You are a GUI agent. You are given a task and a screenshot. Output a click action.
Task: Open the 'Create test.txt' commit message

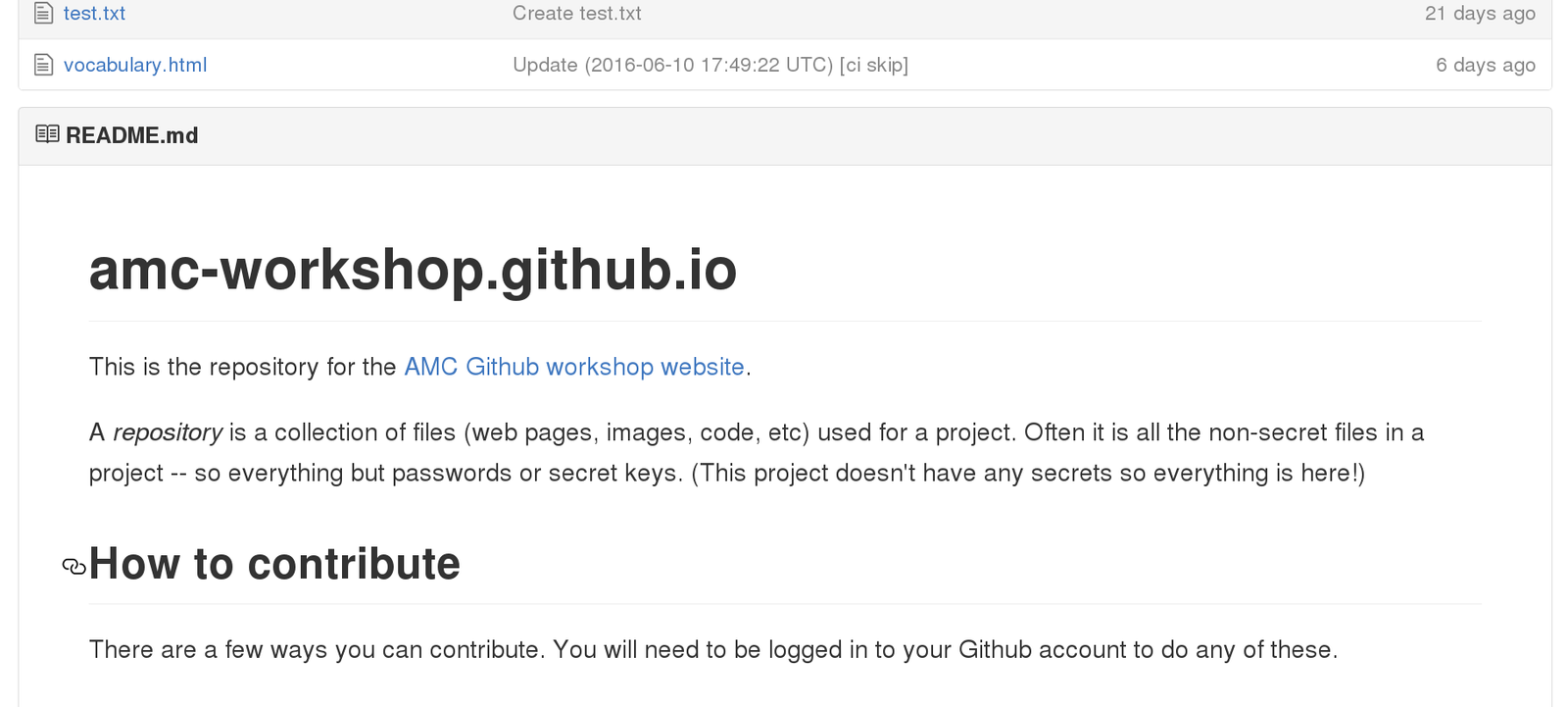pos(576,14)
